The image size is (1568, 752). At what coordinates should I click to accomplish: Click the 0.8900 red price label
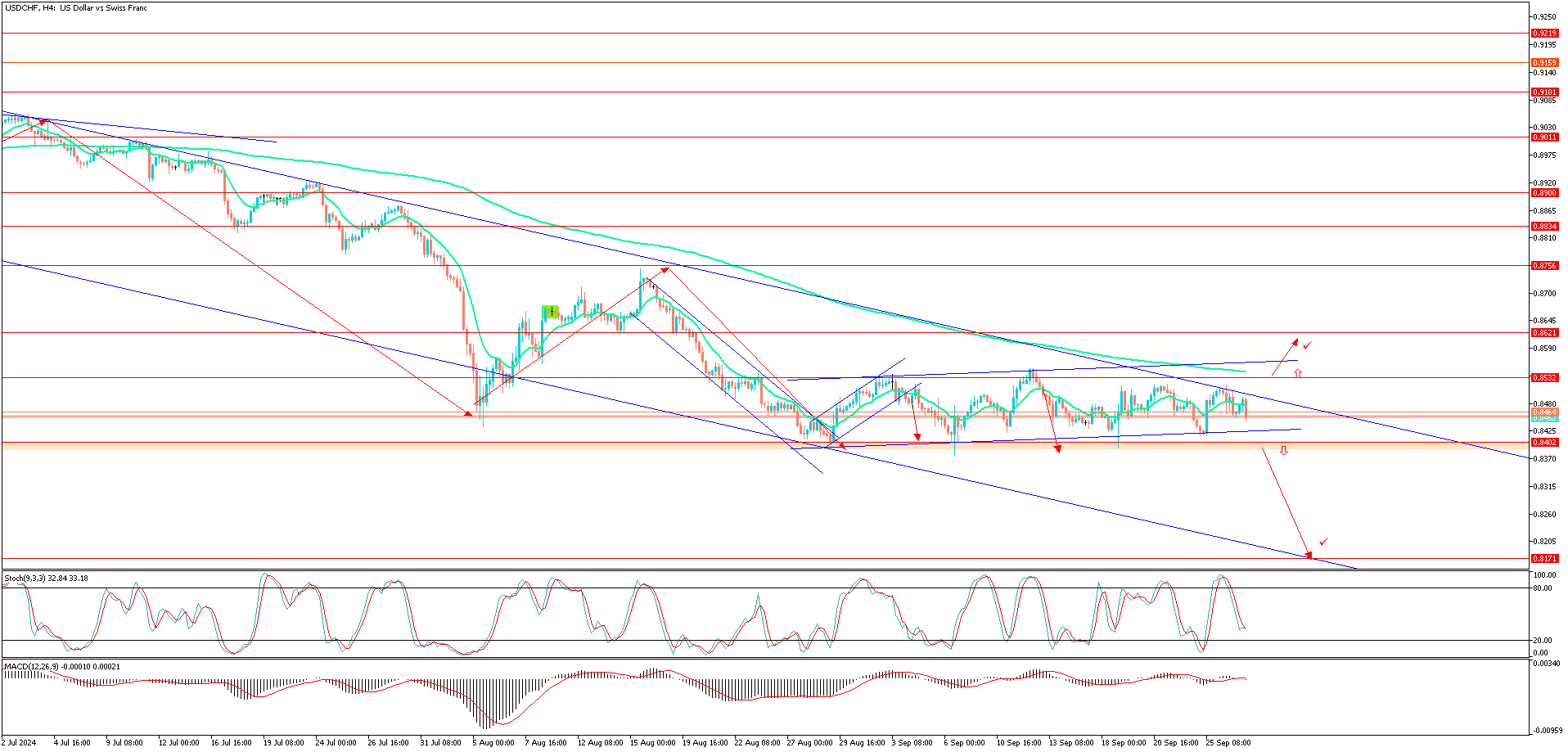pyautogui.click(x=1544, y=193)
